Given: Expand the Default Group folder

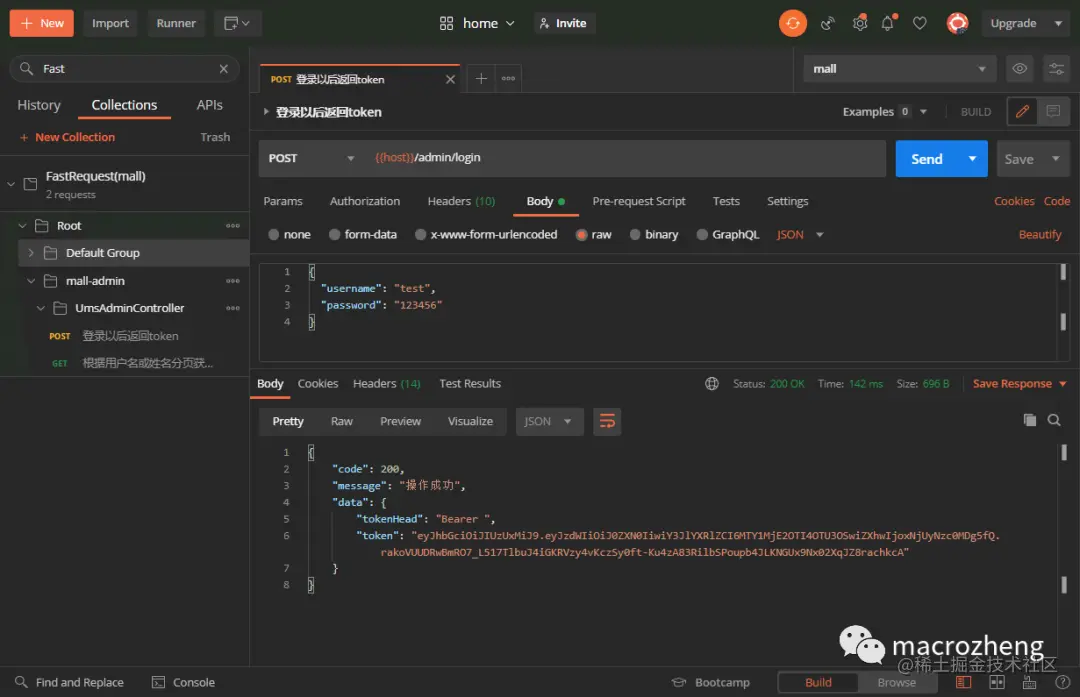Looking at the screenshot, I should pos(30,253).
